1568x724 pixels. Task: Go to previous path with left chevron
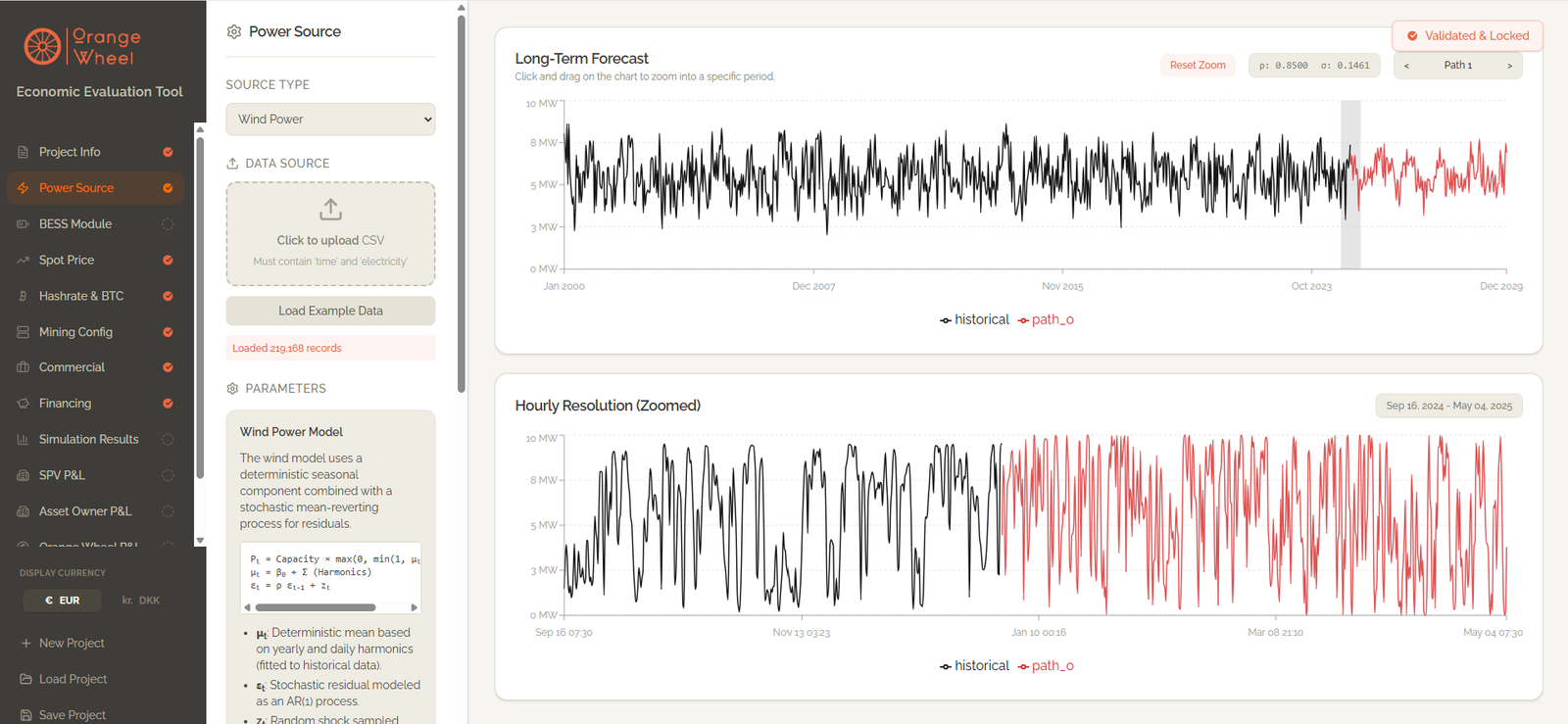tap(1406, 66)
